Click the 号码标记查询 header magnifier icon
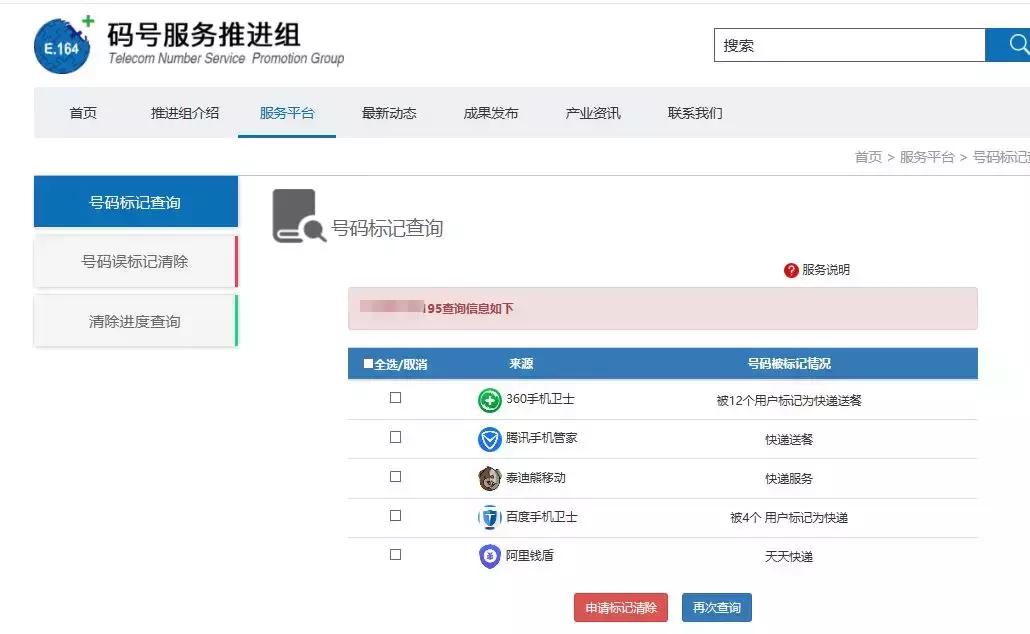 tap(297, 218)
